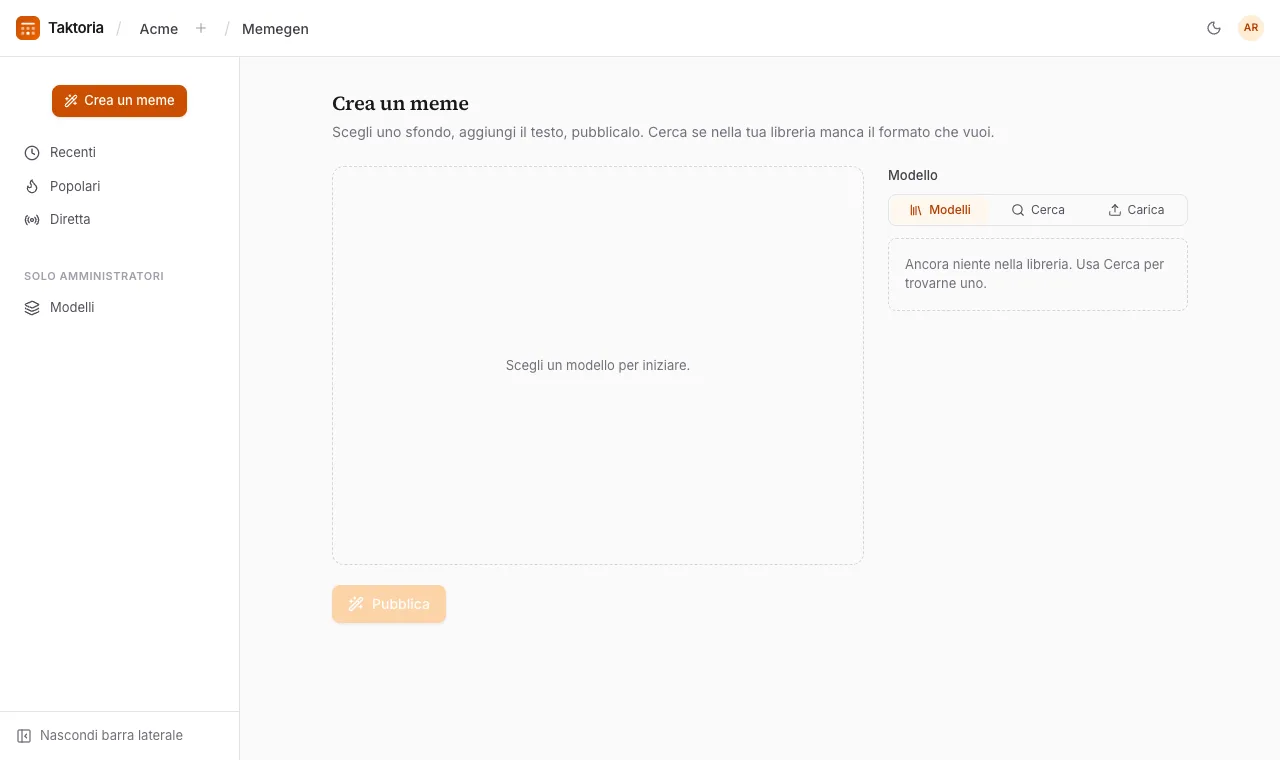
Task: Click the Taktoria orange logo icon
Action: pos(28,28)
